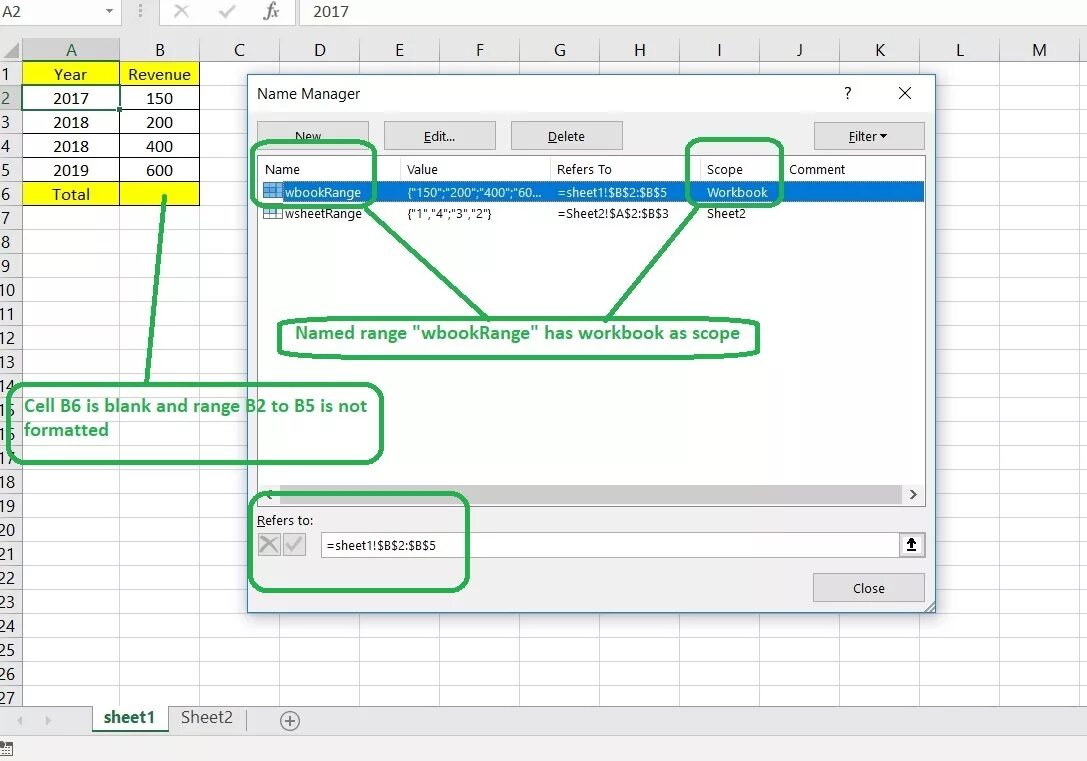The height and width of the screenshot is (761, 1087).
Task: Click the Enter checkmark in the formula bar
Action: pyautogui.click(x=224, y=13)
